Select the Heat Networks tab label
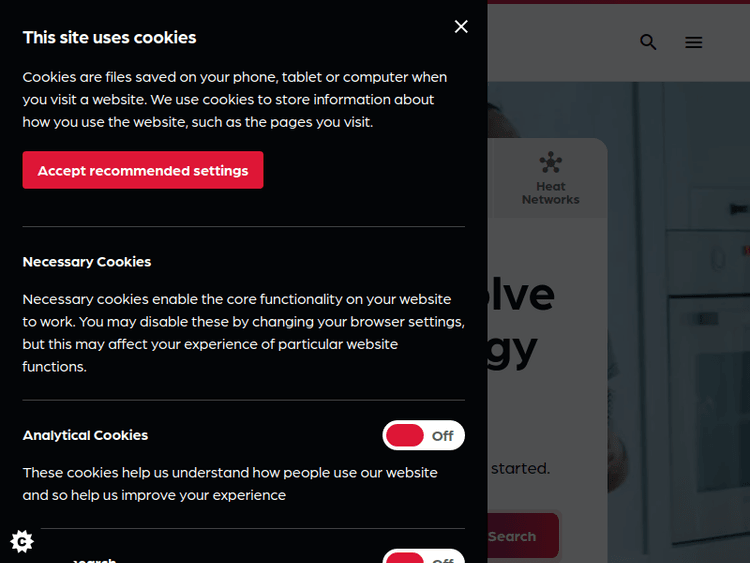This screenshot has height=563, width=750. pyautogui.click(x=550, y=193)
